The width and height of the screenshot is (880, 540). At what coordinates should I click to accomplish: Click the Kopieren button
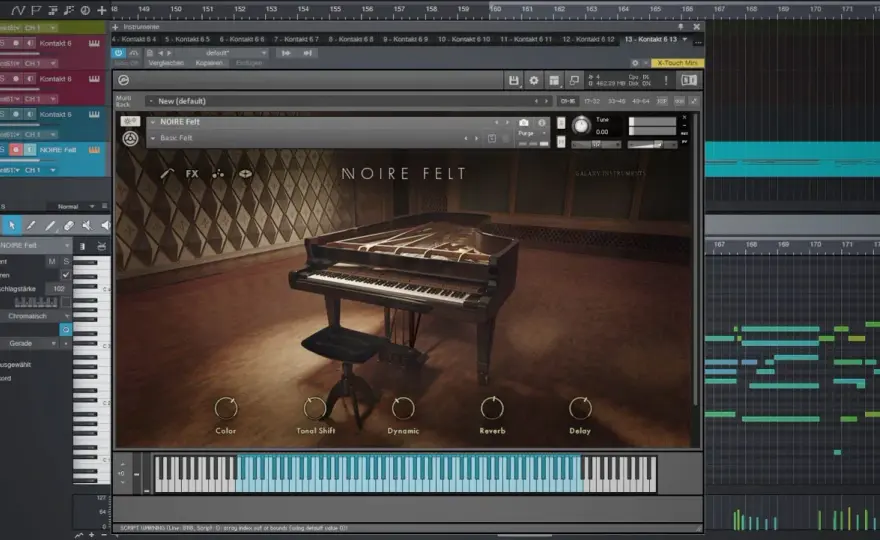(x=209, y=63)
